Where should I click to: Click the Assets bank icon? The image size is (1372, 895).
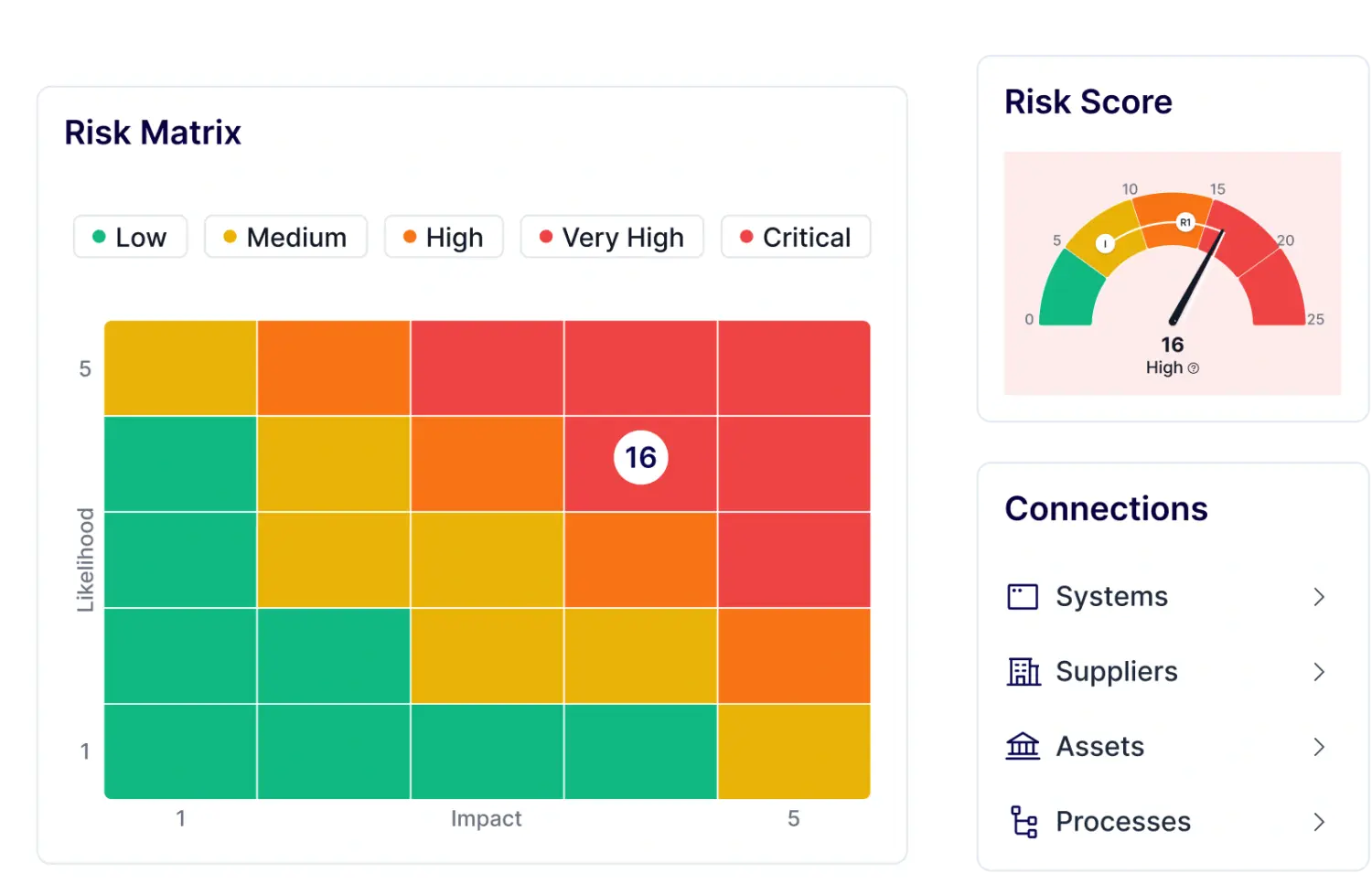1023,747
